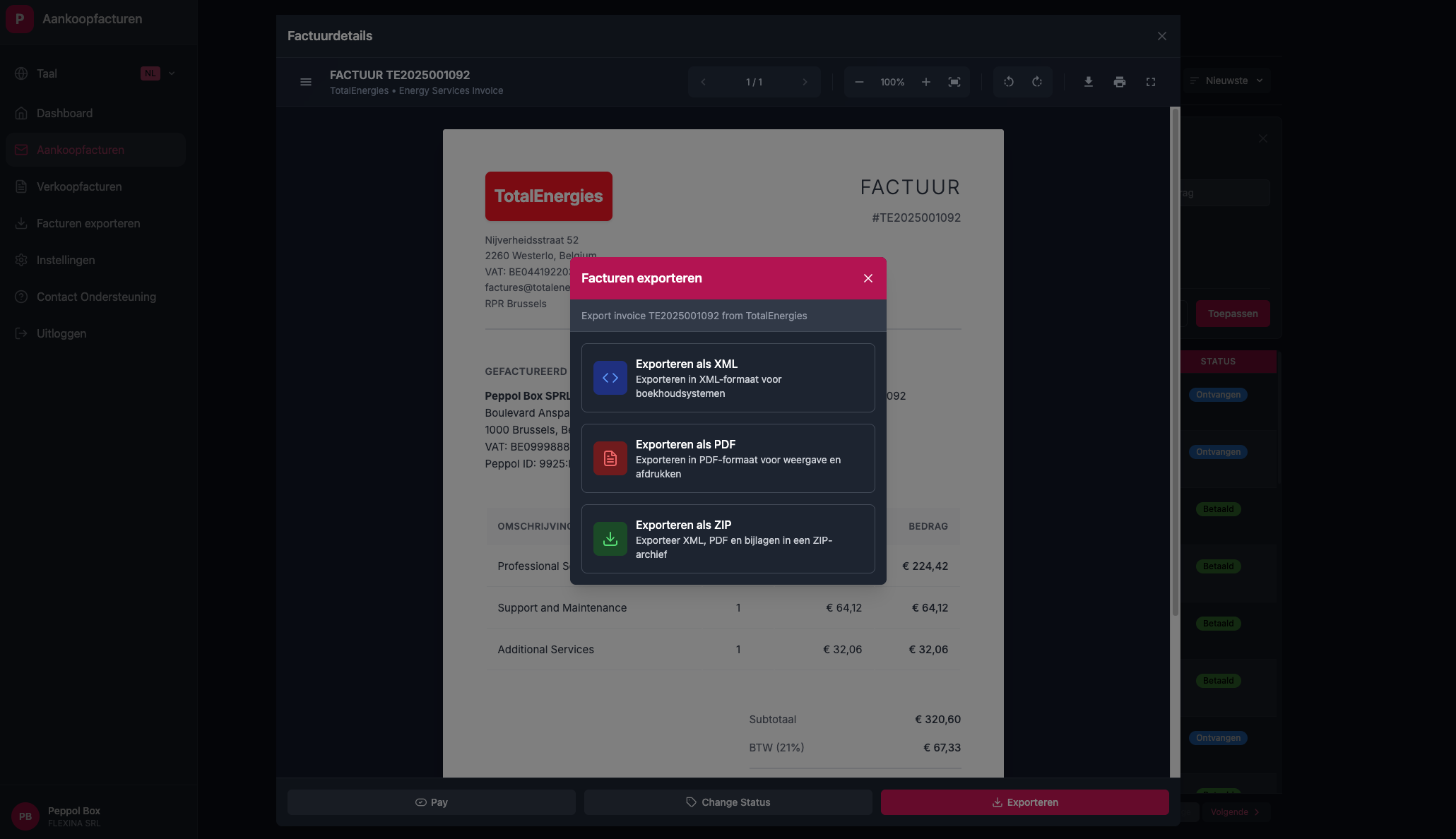
Task: Click the Dashboard home icon
Action: tap(21, 113)
